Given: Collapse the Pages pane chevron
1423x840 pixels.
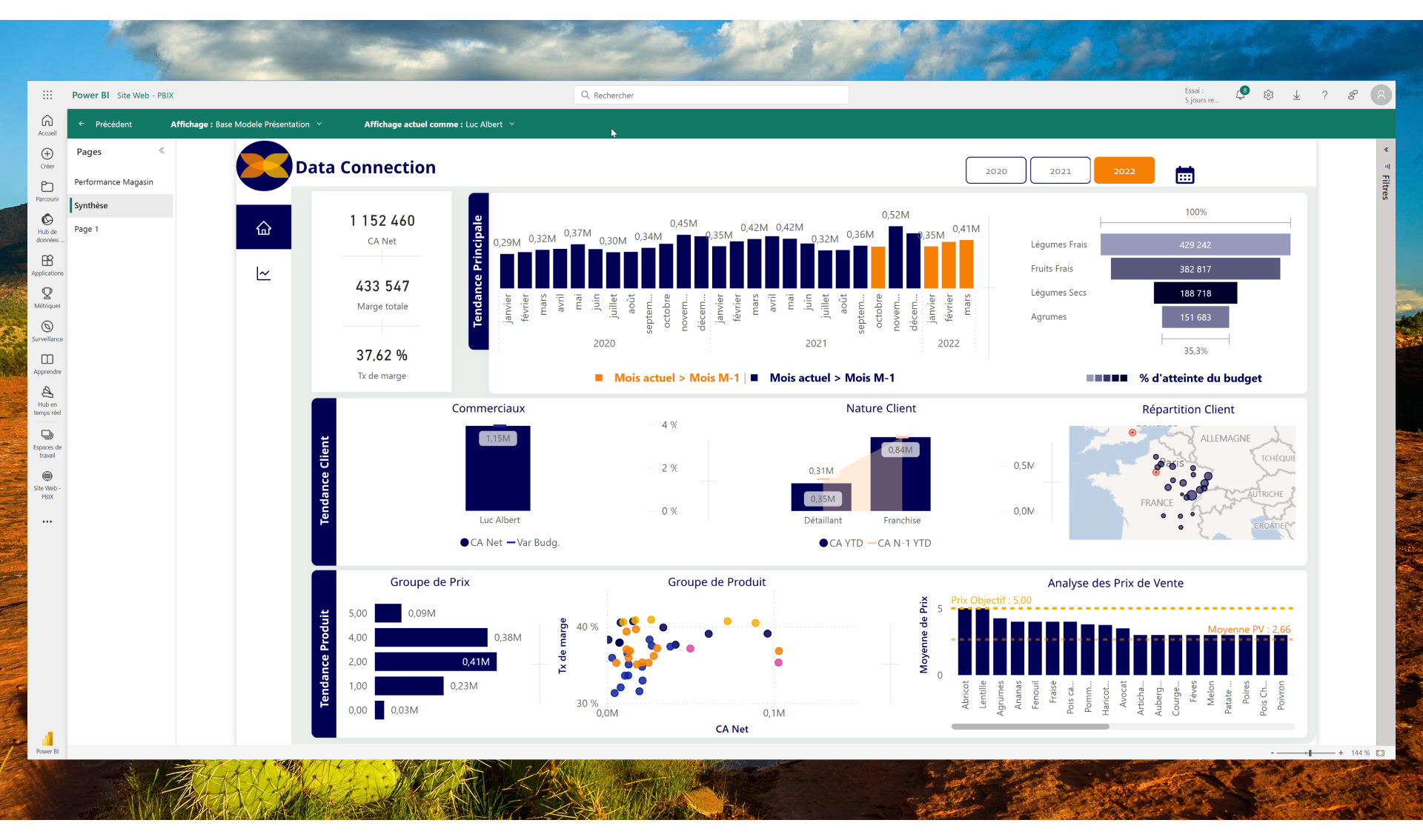Looking at the screenshot, I should tap(161, 150).
